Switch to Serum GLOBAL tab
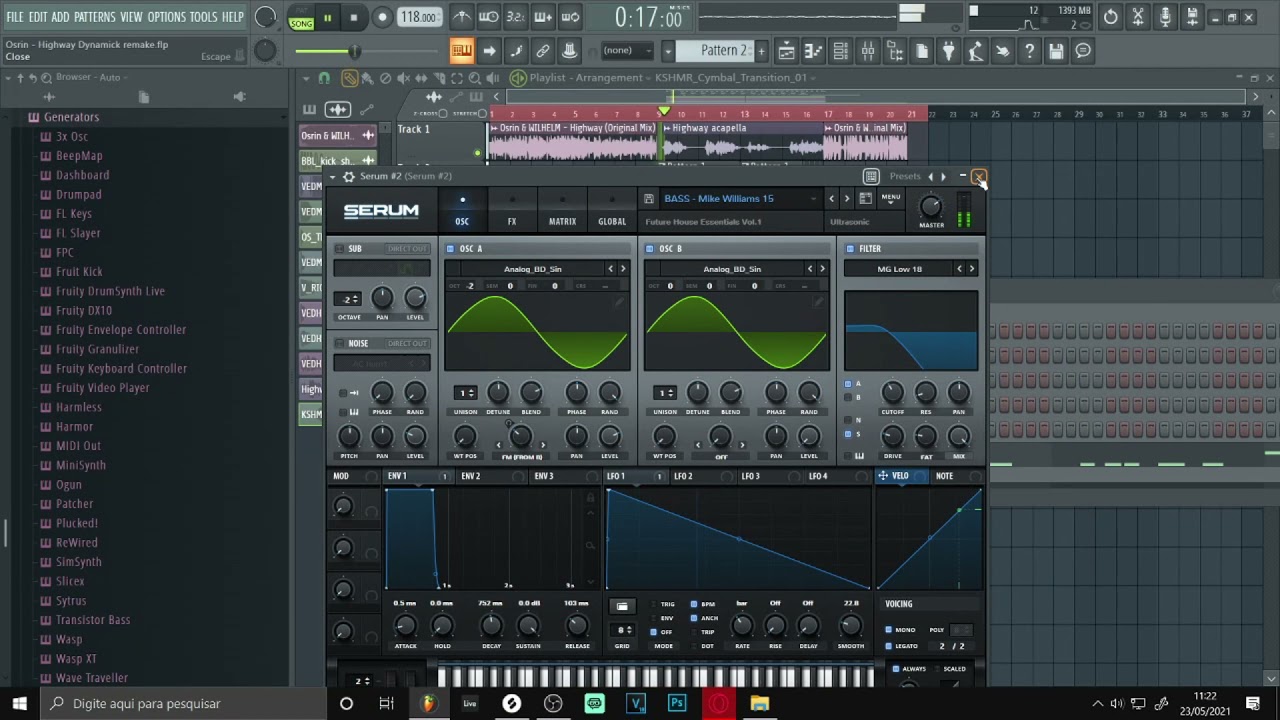Screen dimensions: 1280x720 pos(612,211)
